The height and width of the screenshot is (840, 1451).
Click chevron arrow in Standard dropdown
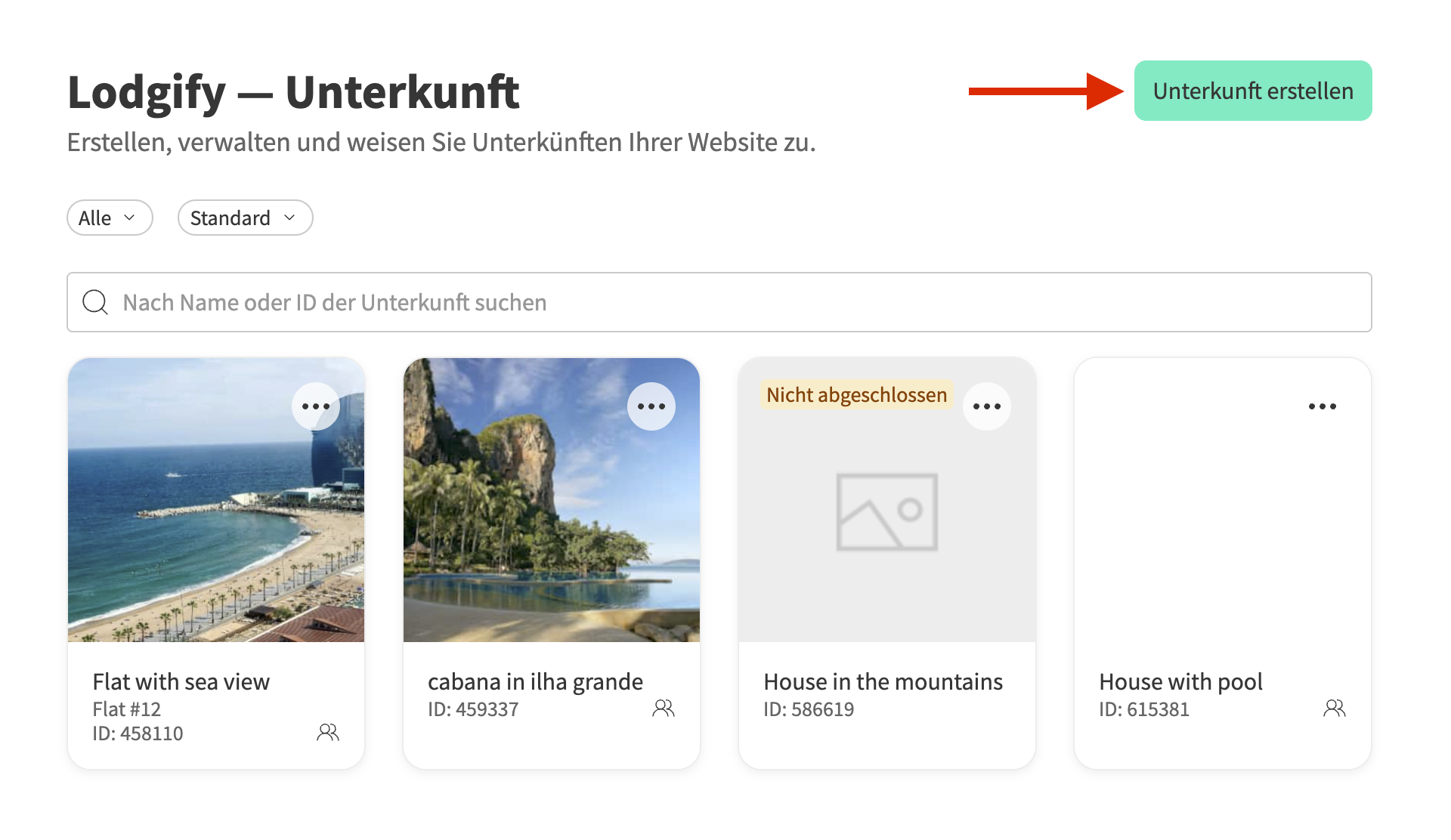[x=289, y=218]
